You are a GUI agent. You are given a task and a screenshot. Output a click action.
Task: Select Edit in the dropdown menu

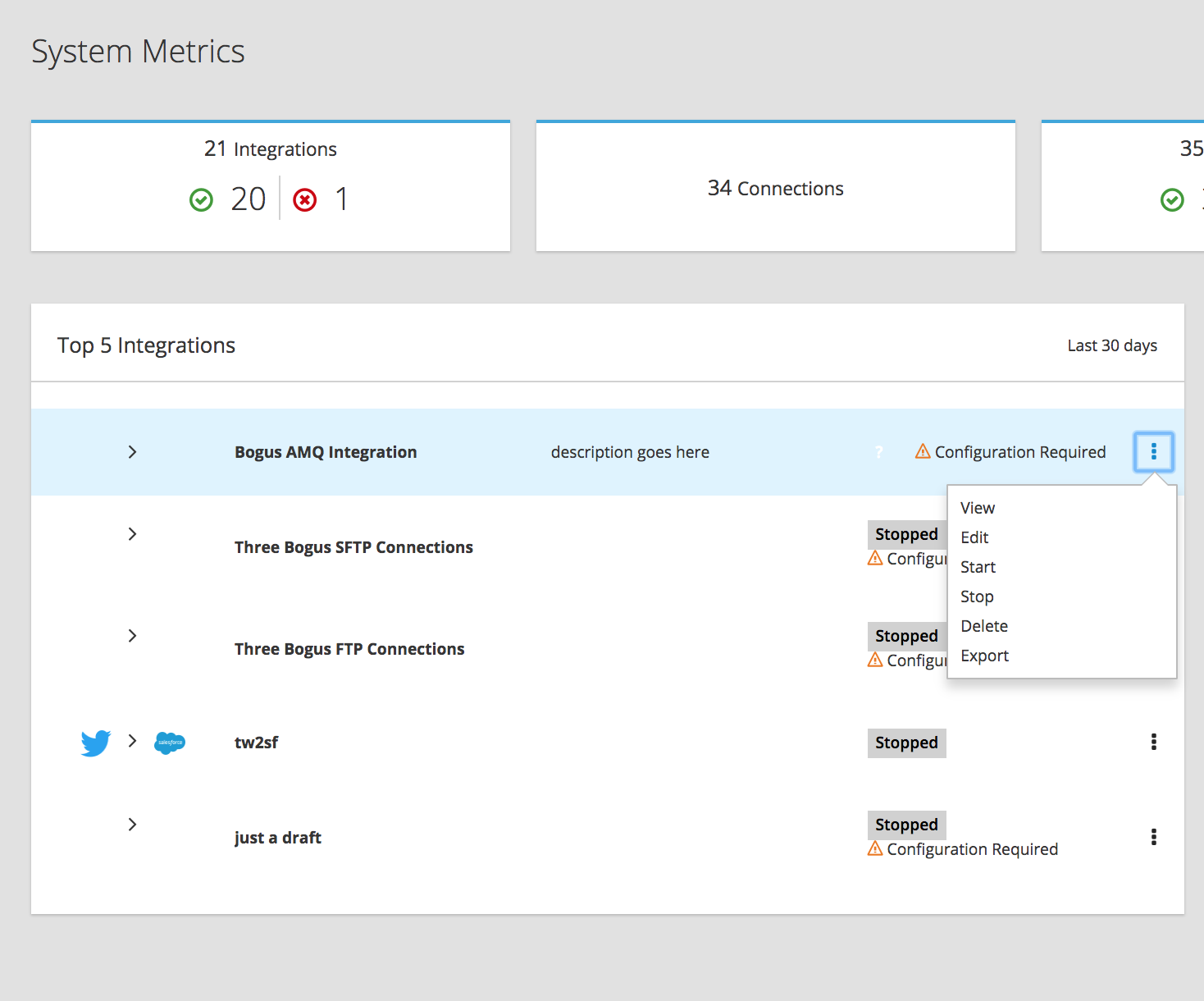point(974,537)
